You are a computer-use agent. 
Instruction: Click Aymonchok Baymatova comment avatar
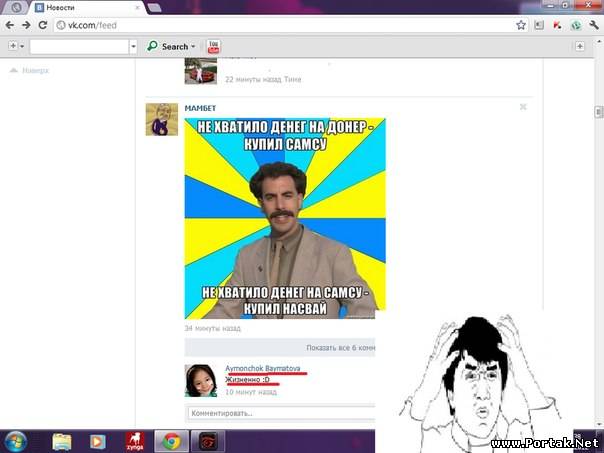[x=201, y=381]
